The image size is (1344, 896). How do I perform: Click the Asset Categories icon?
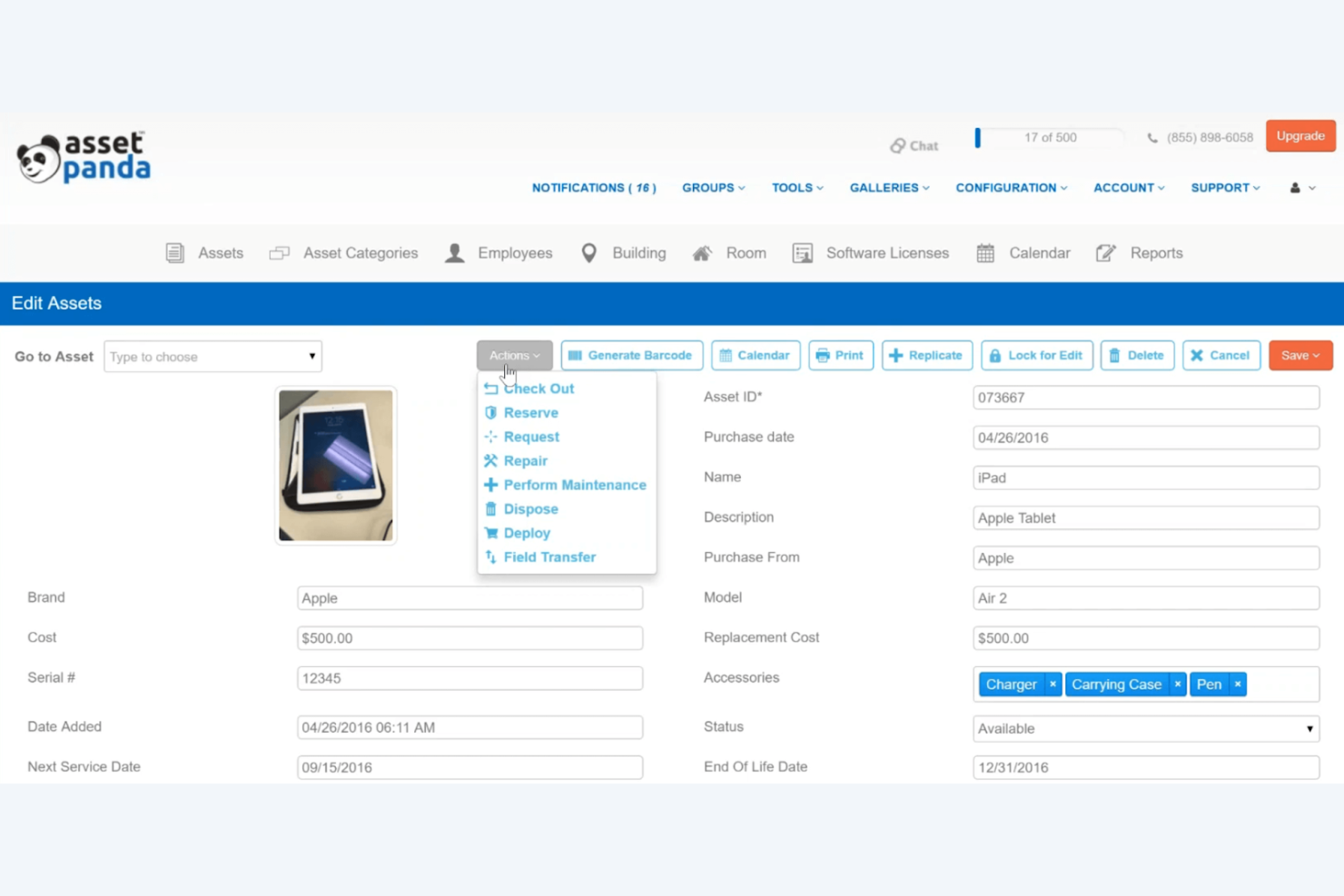[x=280, y=253]
